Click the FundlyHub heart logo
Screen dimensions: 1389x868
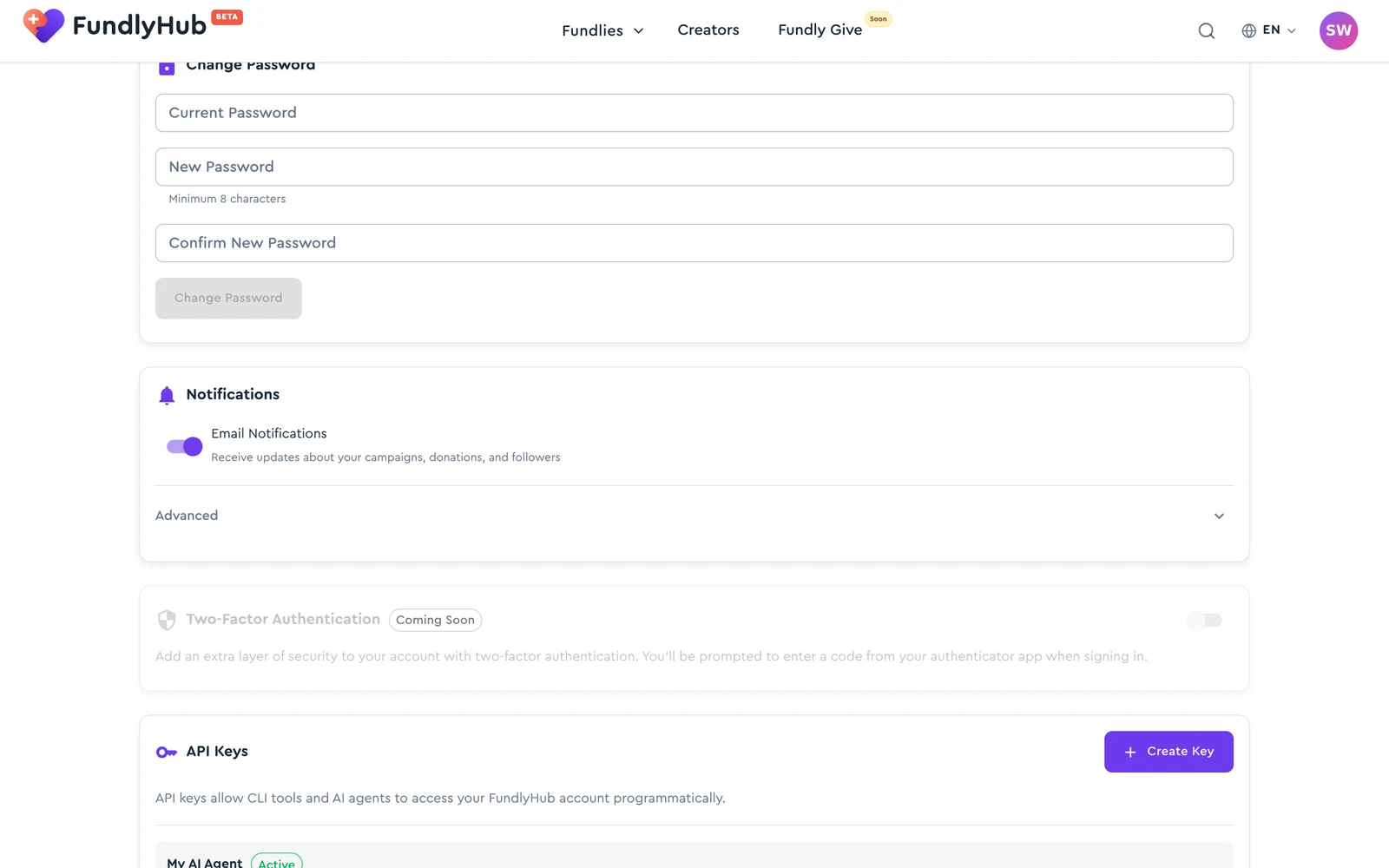[43, 26]
